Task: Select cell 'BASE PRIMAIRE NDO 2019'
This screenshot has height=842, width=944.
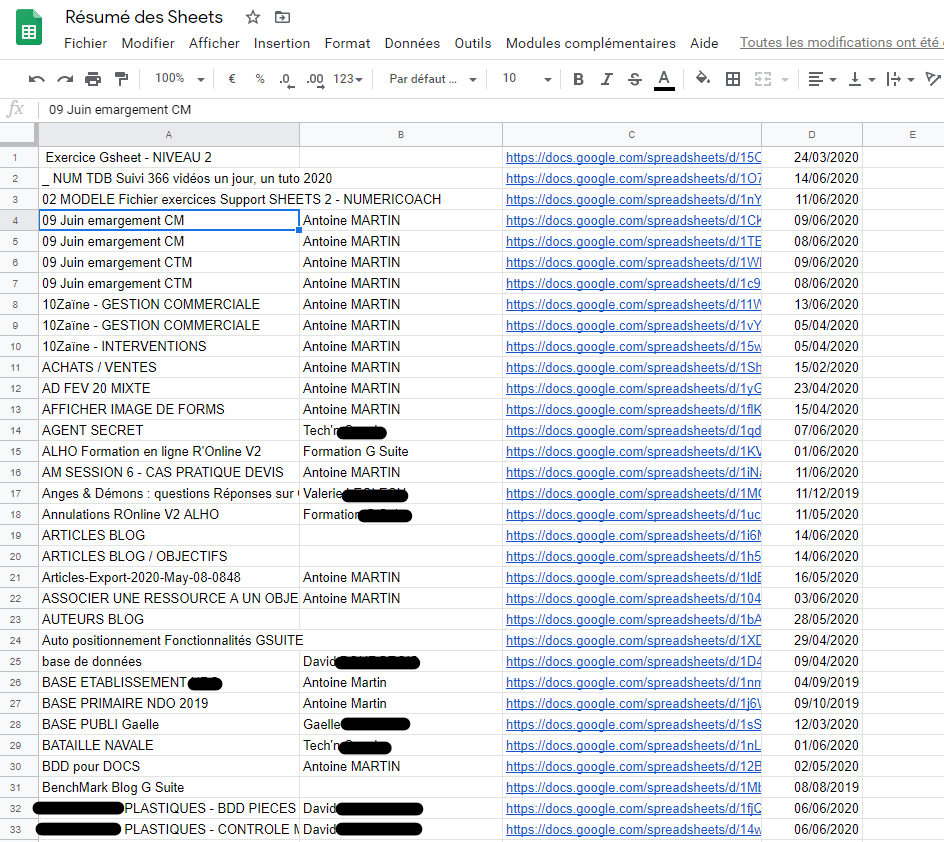Action: click(x=169, y=704)
